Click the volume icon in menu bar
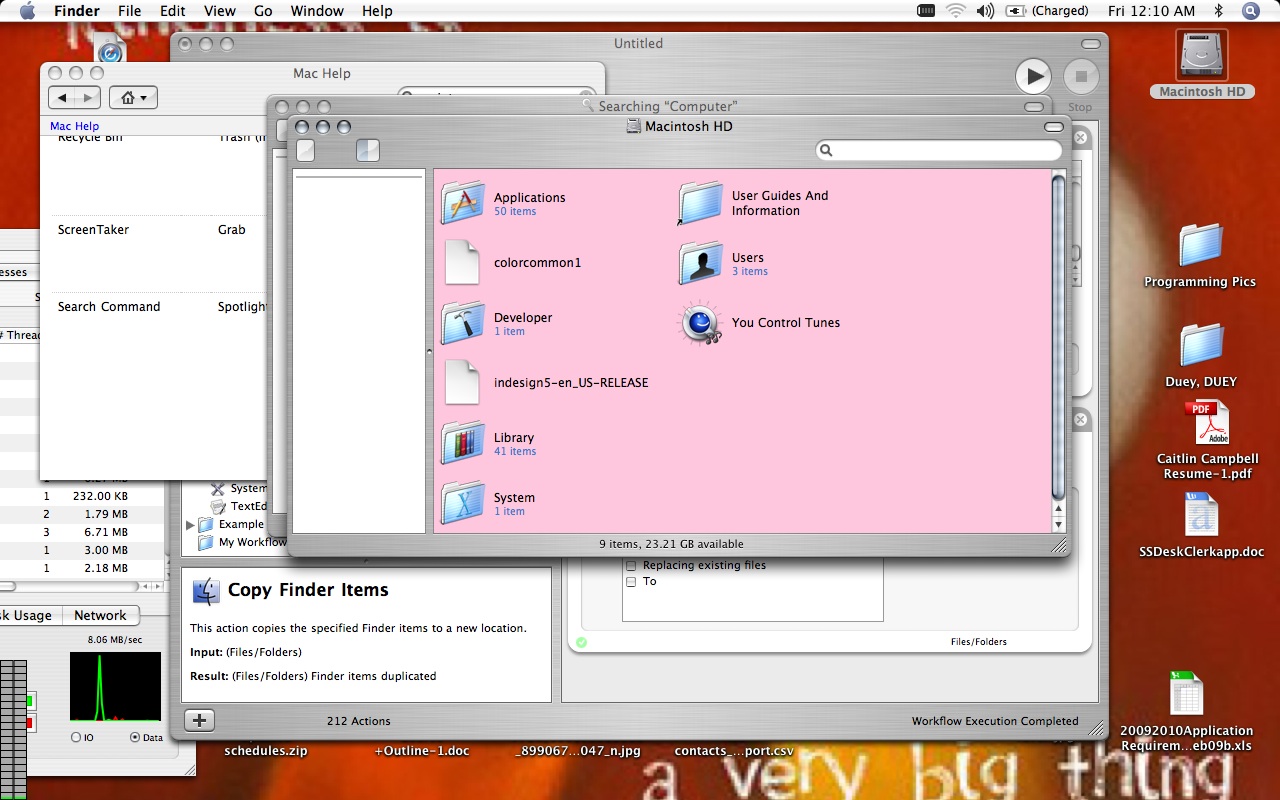 (985, 11)
